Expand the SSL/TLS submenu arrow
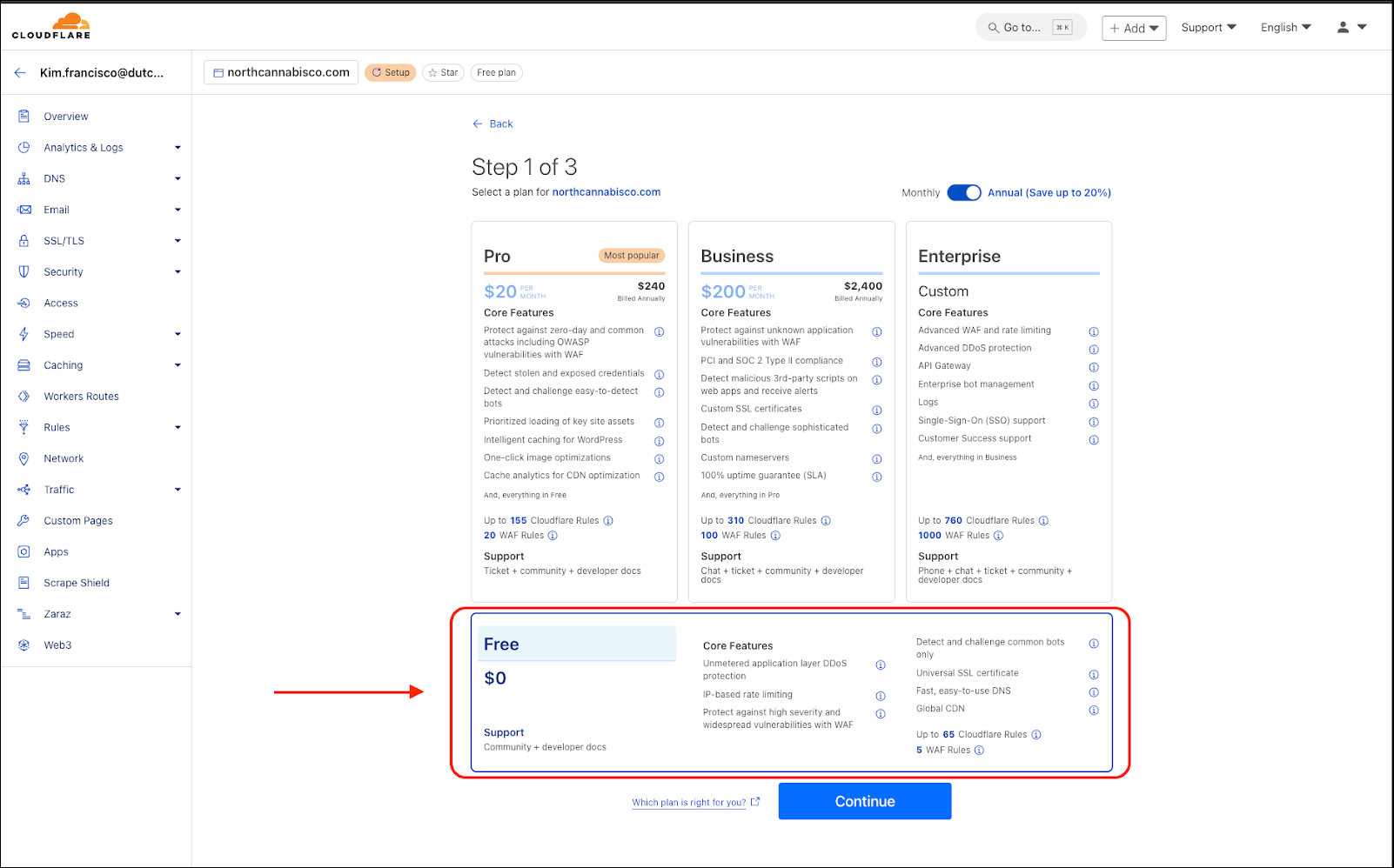 (x=178, y=241)
